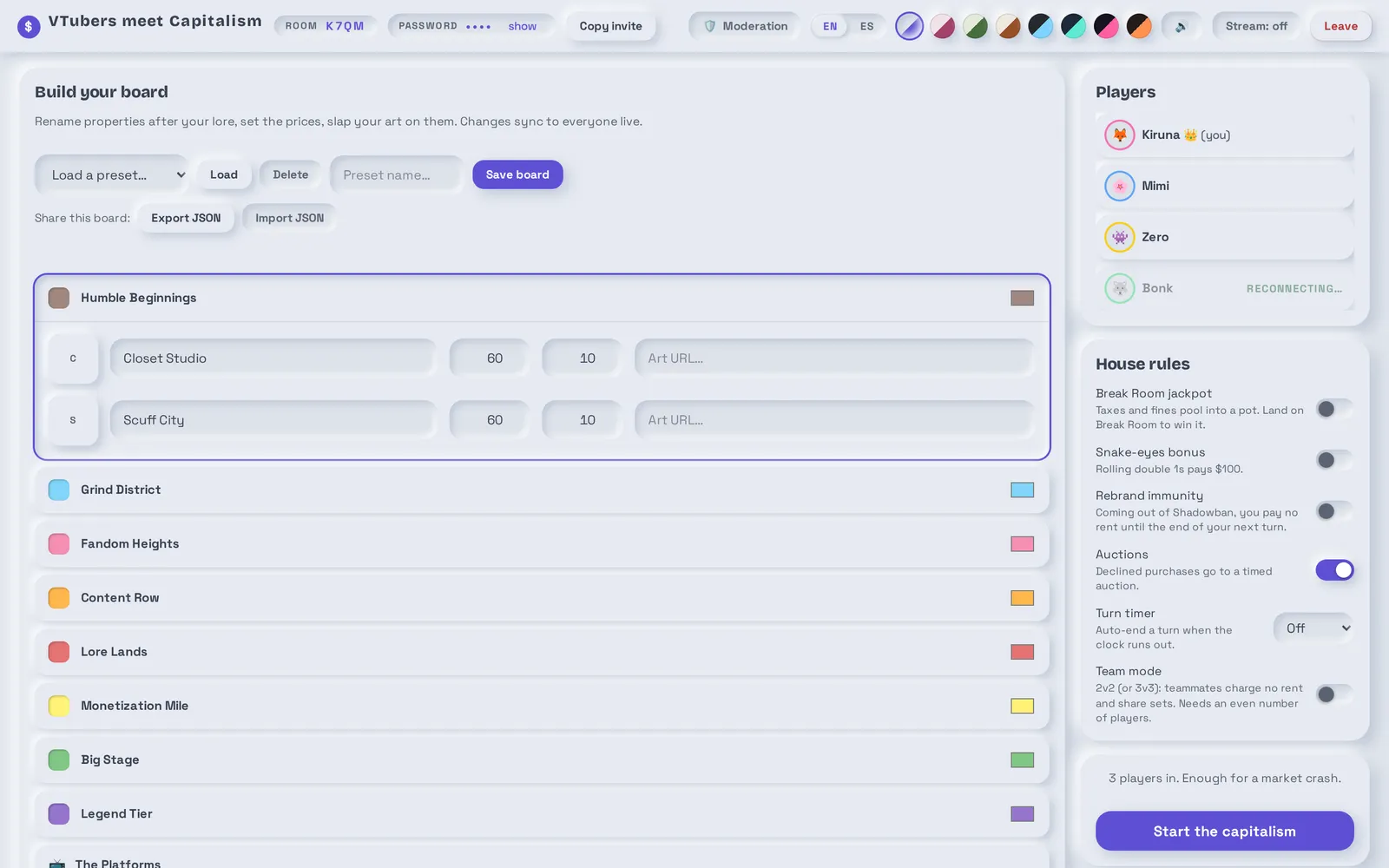This screenshot has height=868, width=1389.
Task: Delete the selected preset
Action: pos(291,174)
